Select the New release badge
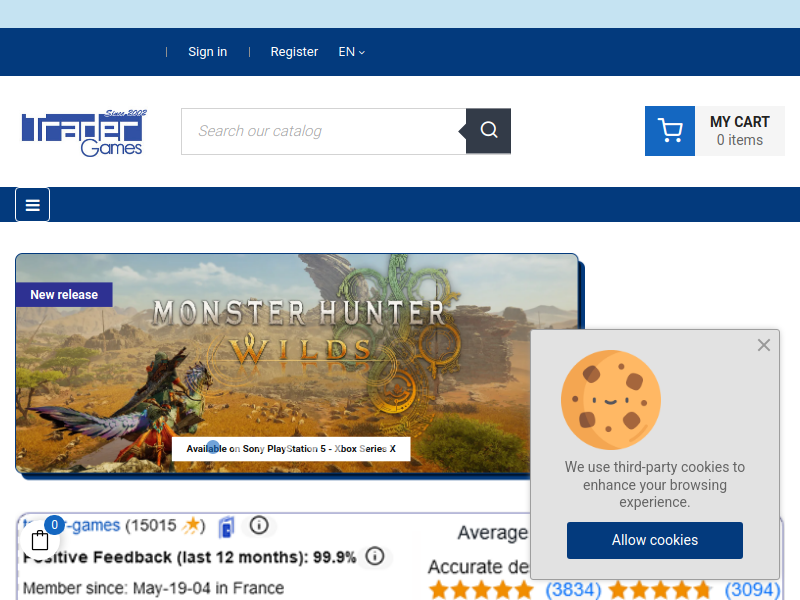The height and width of the screenshot is (600, 800). pyautogui.click(x=64, y=294)
